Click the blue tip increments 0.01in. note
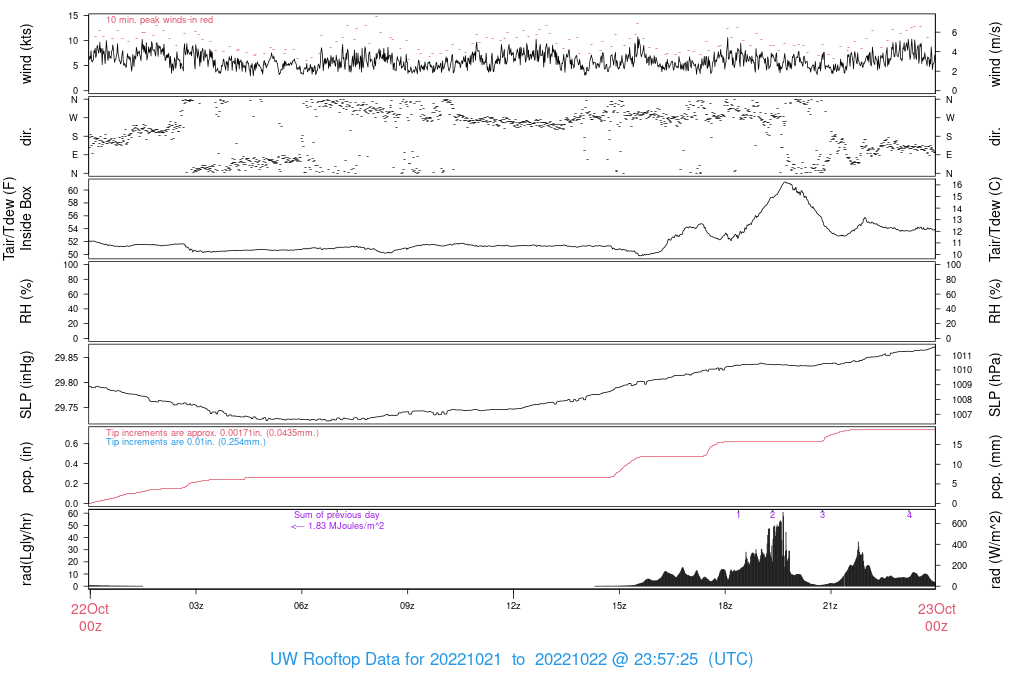Screen dimensions: 1024x700 coord(186,441)
